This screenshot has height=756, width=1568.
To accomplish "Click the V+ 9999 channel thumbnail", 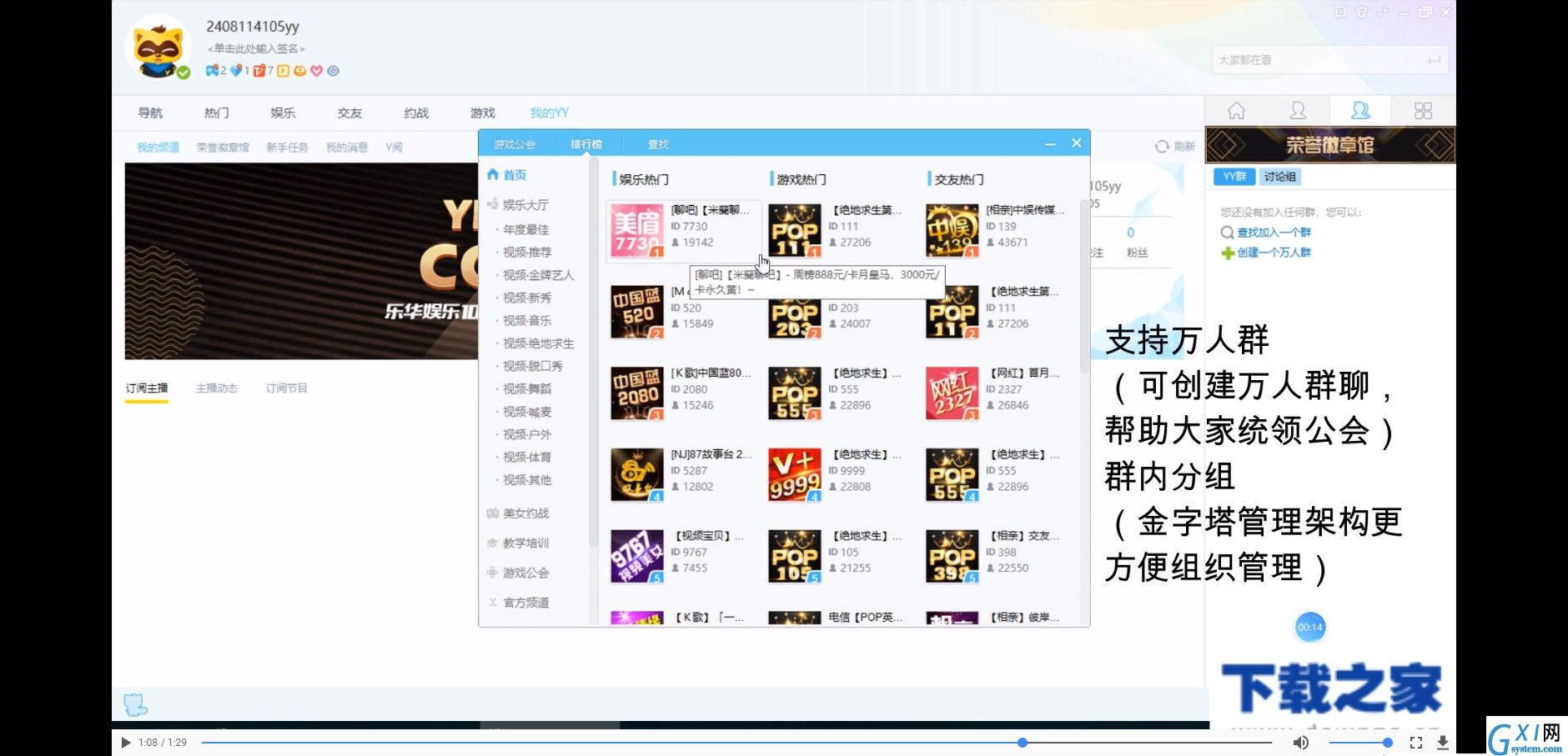I will point(794,474).
